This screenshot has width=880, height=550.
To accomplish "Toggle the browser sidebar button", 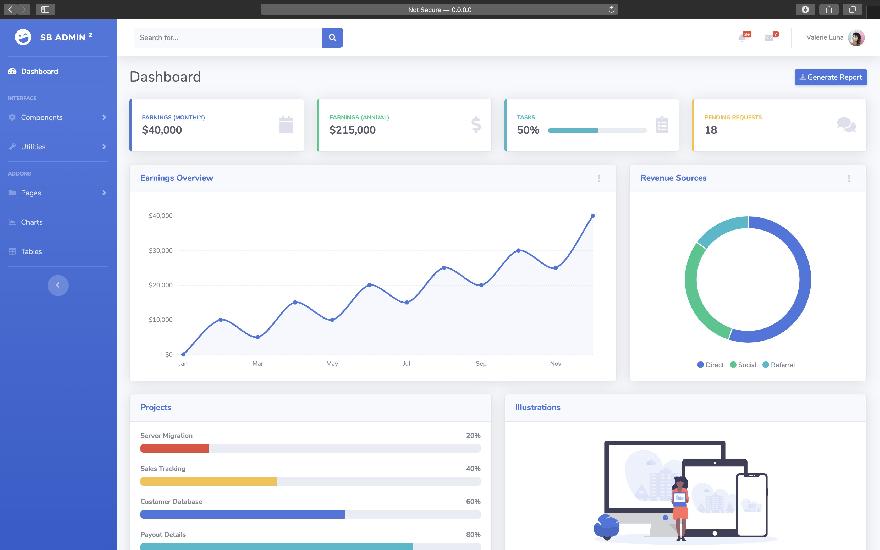I will 45,10.
